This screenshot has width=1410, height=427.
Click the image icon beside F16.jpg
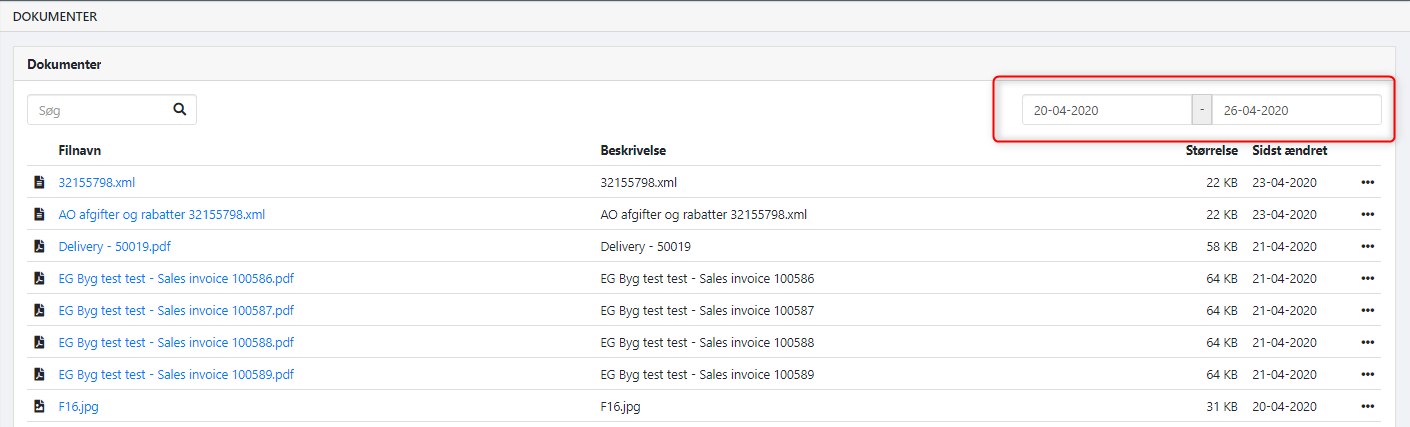tap(39, 406)
